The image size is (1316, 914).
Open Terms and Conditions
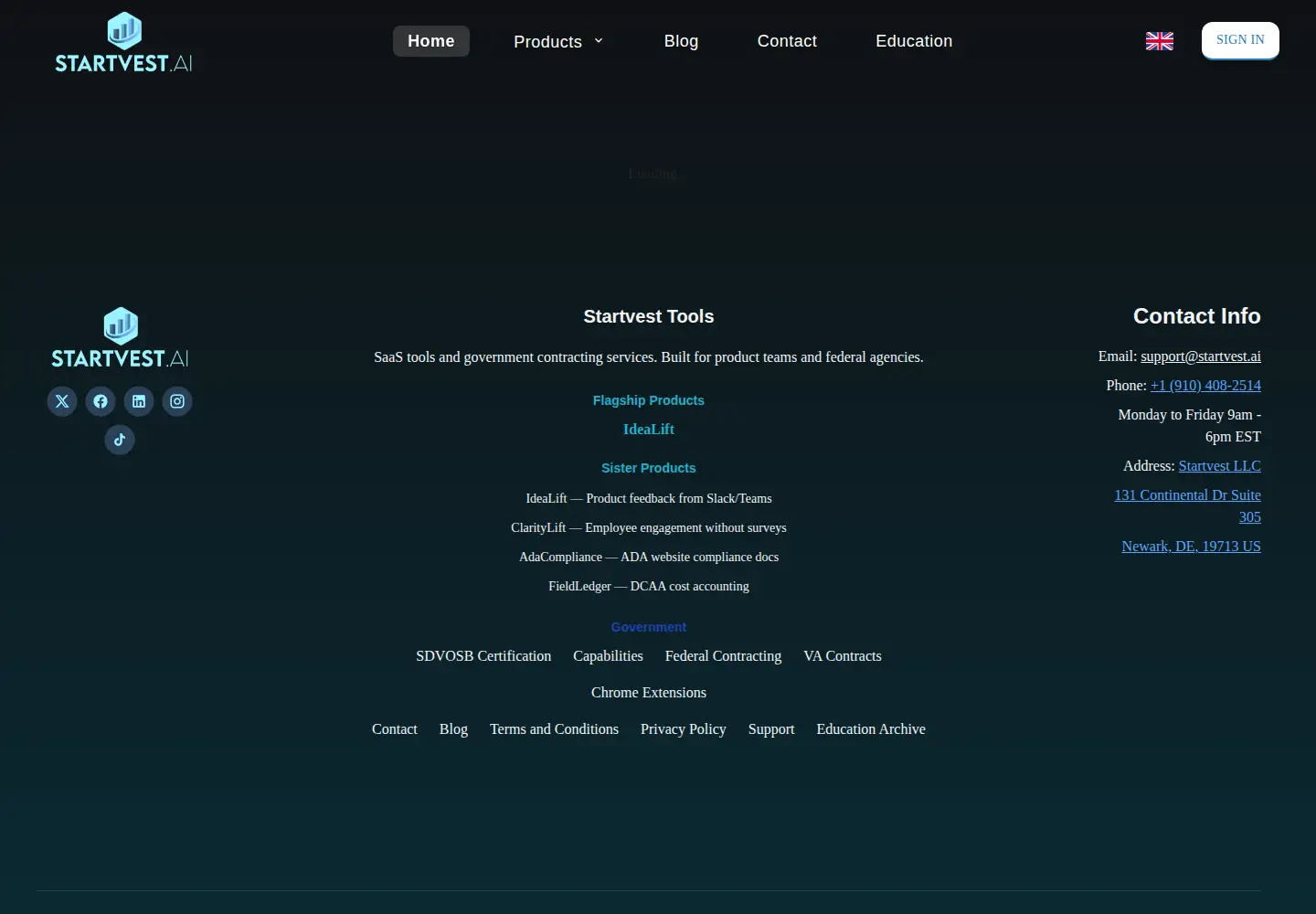click(x=554, y=729)
